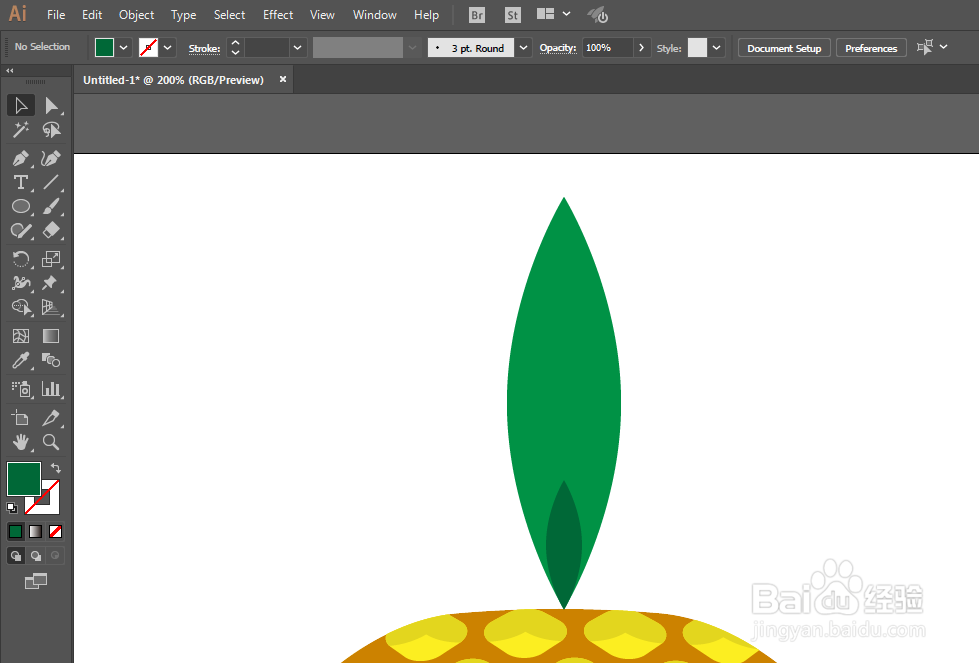Launch Adobe Bridge from the app bar

tap(476, 14)
